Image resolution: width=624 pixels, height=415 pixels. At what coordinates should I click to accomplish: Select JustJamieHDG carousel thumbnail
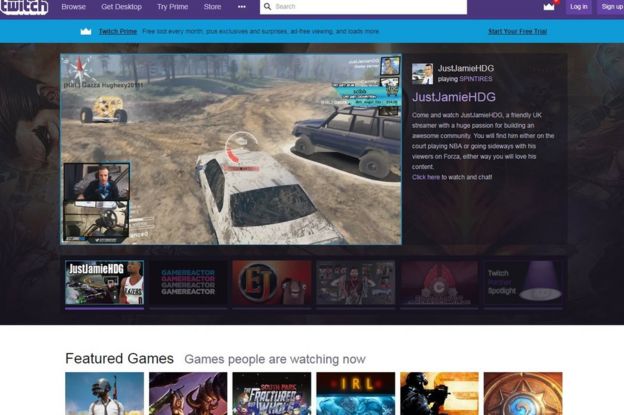[x=104, y=283]
